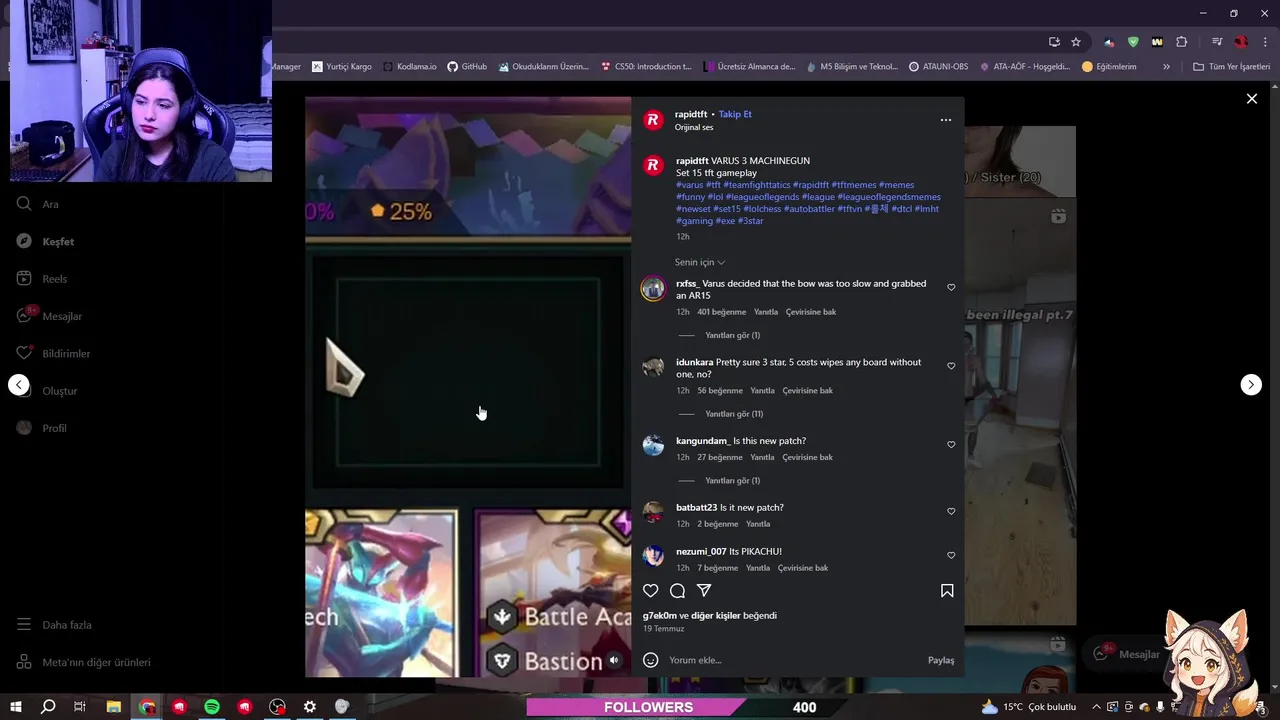Open post options three-dot menu

[946, 120]
